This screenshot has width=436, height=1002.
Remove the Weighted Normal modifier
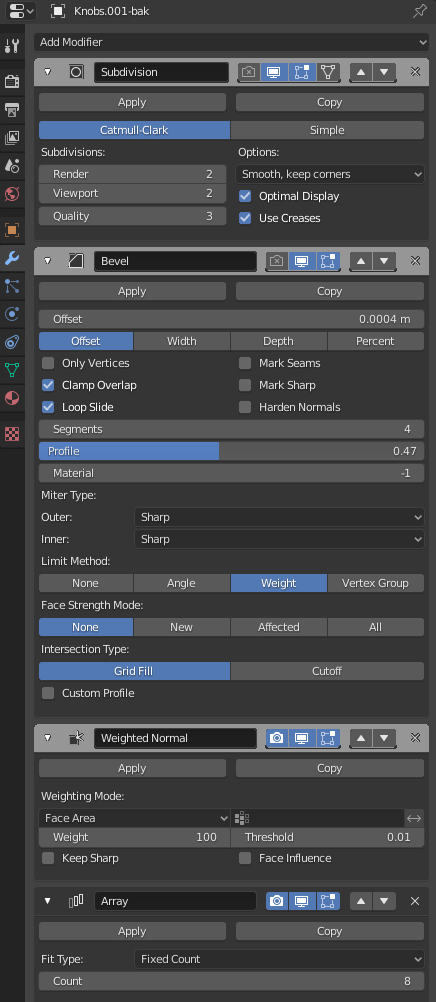pos(415,737)
